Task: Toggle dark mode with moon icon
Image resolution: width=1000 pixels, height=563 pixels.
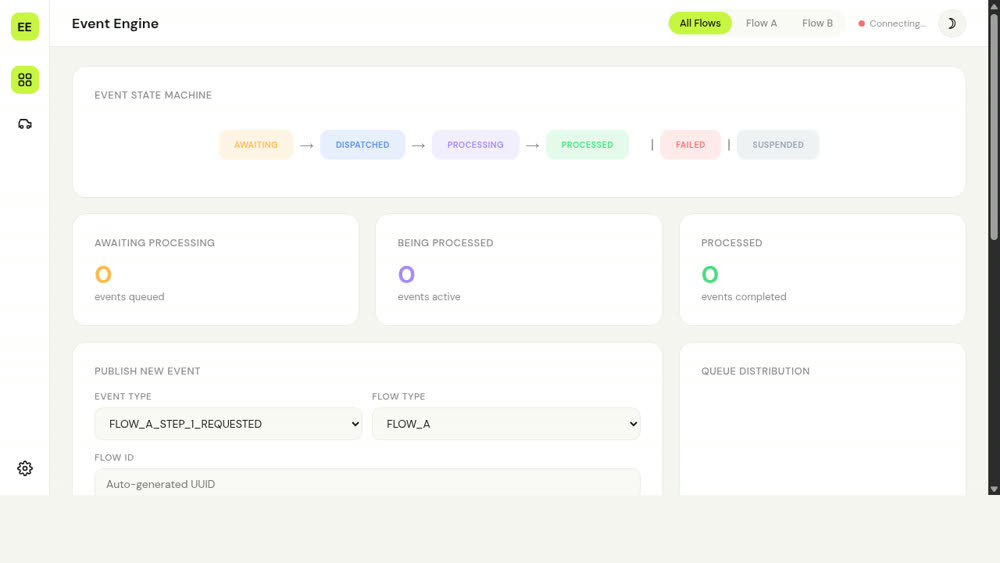Action: coord(951,24)
